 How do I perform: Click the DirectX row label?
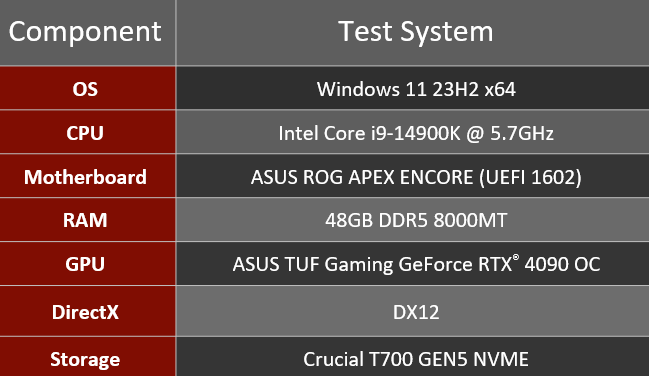[x=87, y=311]
